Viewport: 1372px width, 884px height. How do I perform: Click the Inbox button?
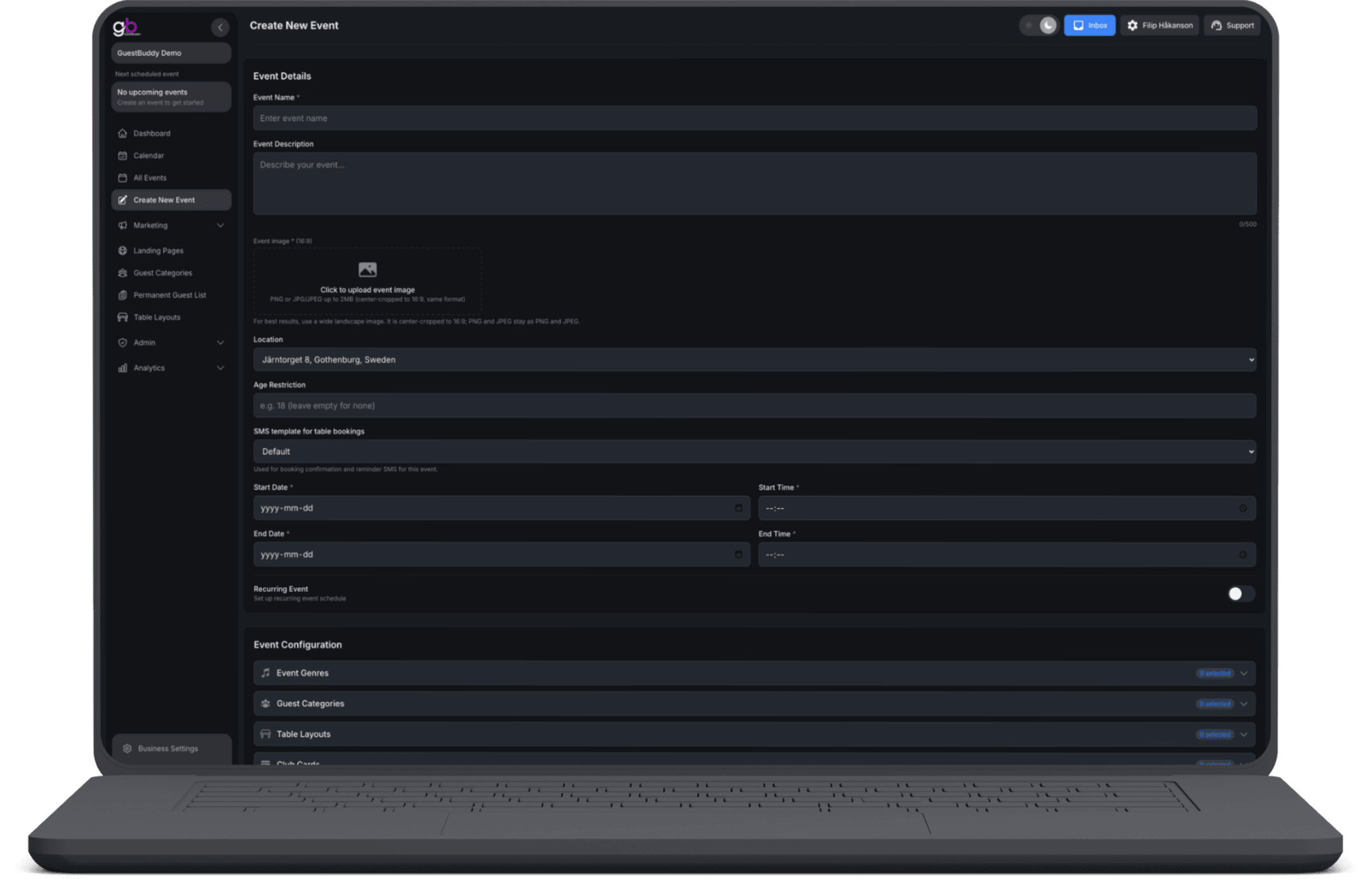(x=1089, y=25)
